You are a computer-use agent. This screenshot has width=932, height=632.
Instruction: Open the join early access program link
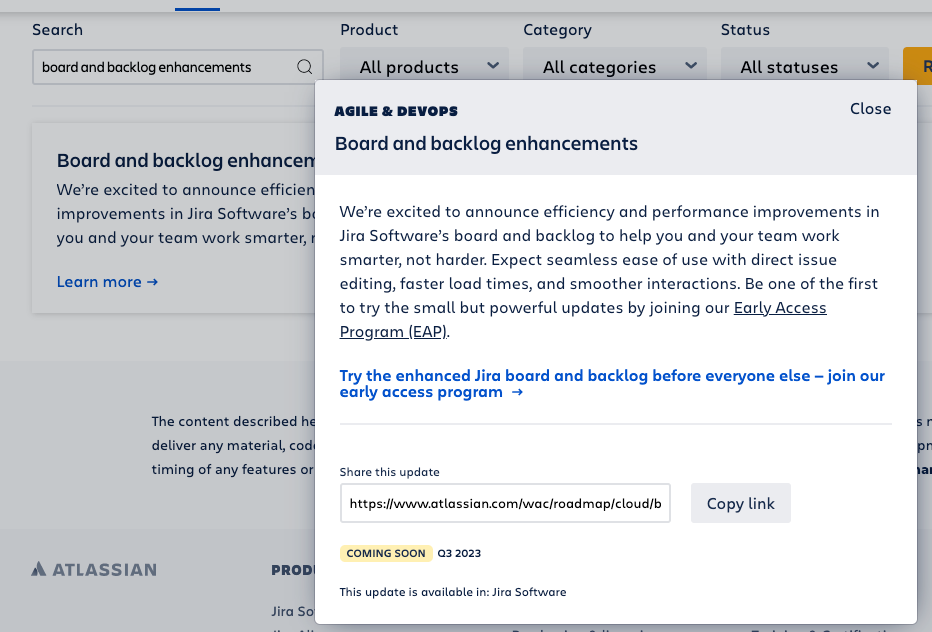click(x=612, y=383)
